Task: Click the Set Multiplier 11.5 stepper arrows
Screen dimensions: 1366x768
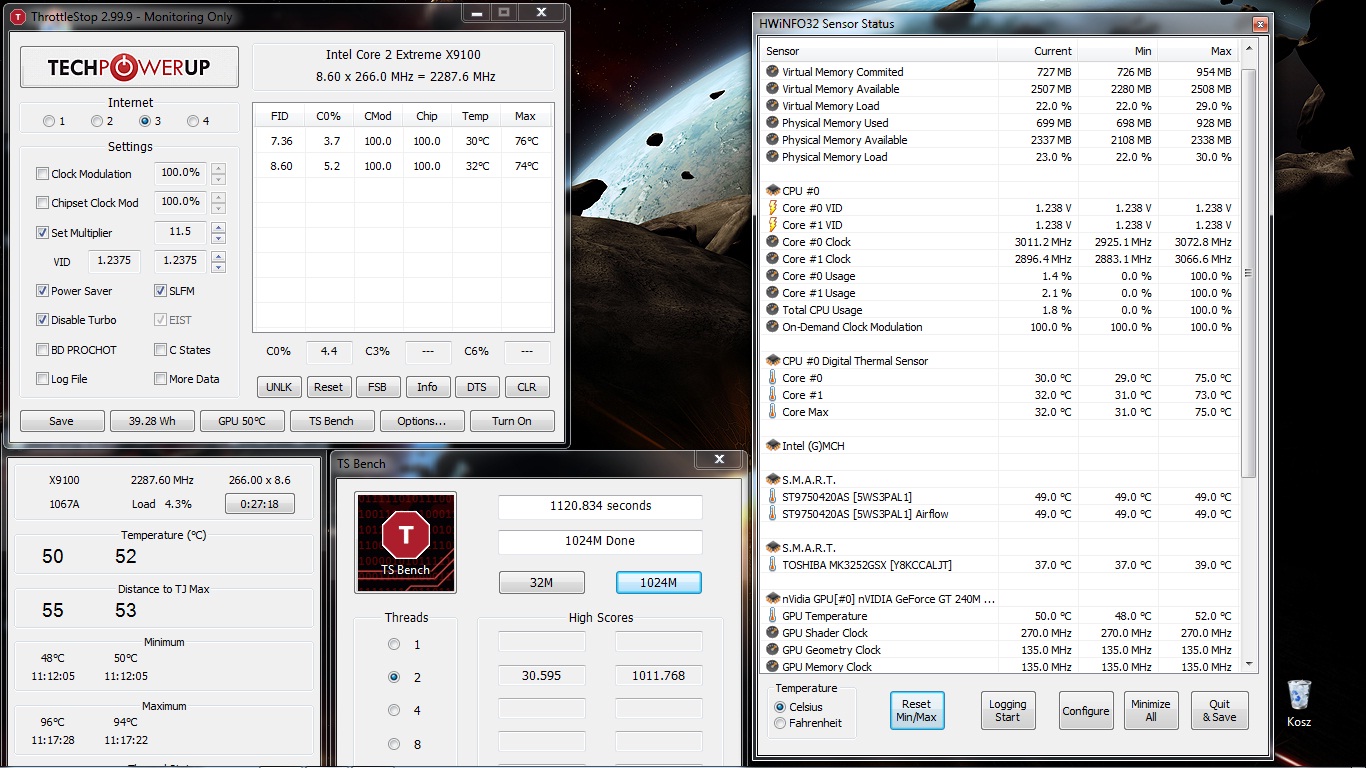Action: point(218,233)
